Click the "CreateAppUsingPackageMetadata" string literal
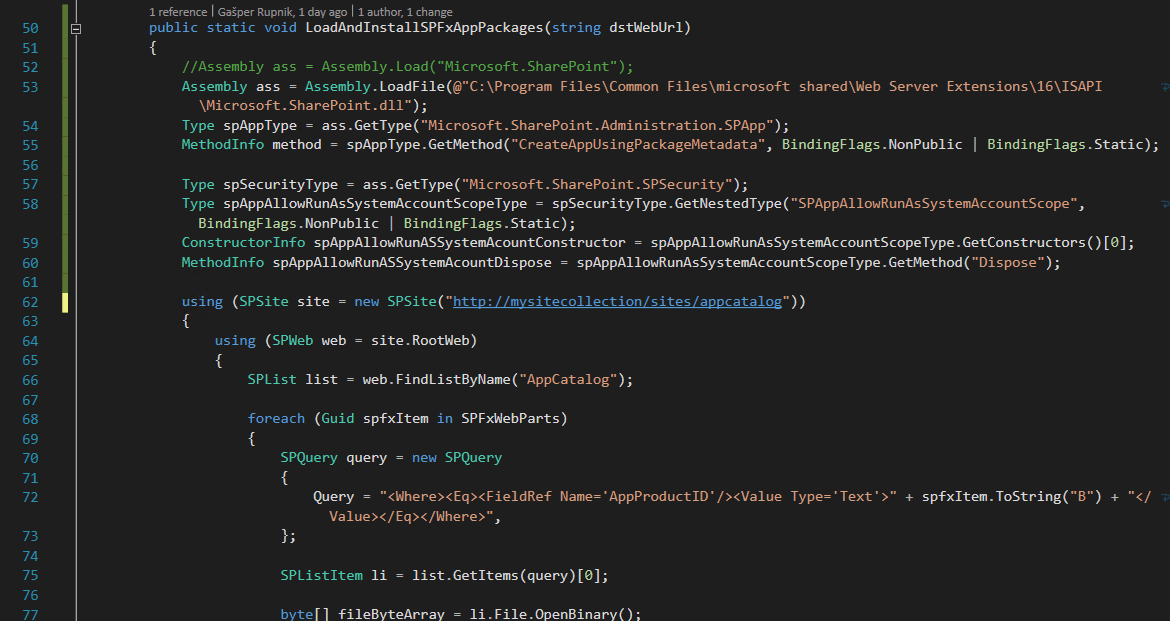1170x621 pixels. [640, 145]
